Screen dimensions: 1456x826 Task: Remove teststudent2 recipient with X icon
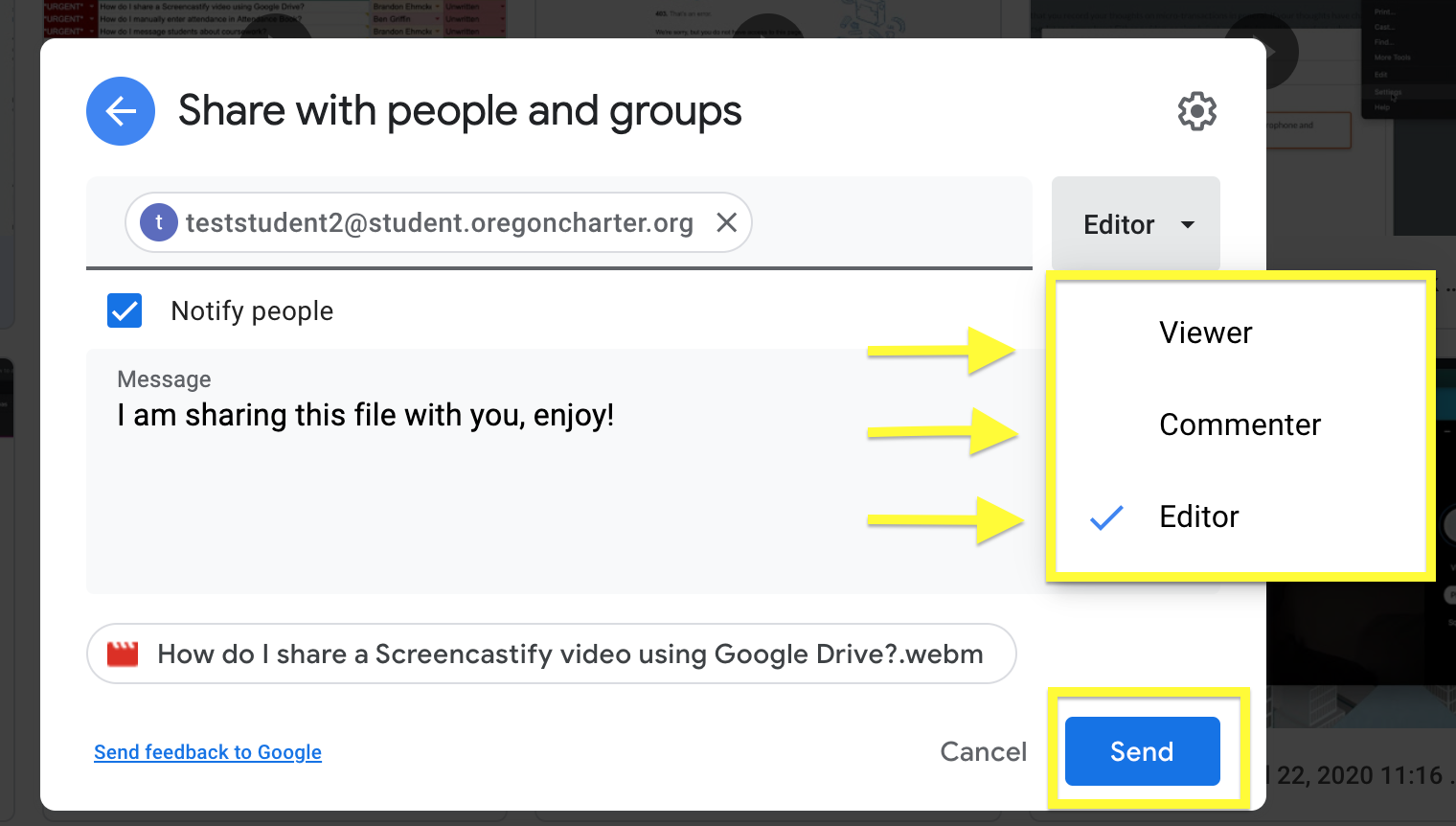click(727, 222)
